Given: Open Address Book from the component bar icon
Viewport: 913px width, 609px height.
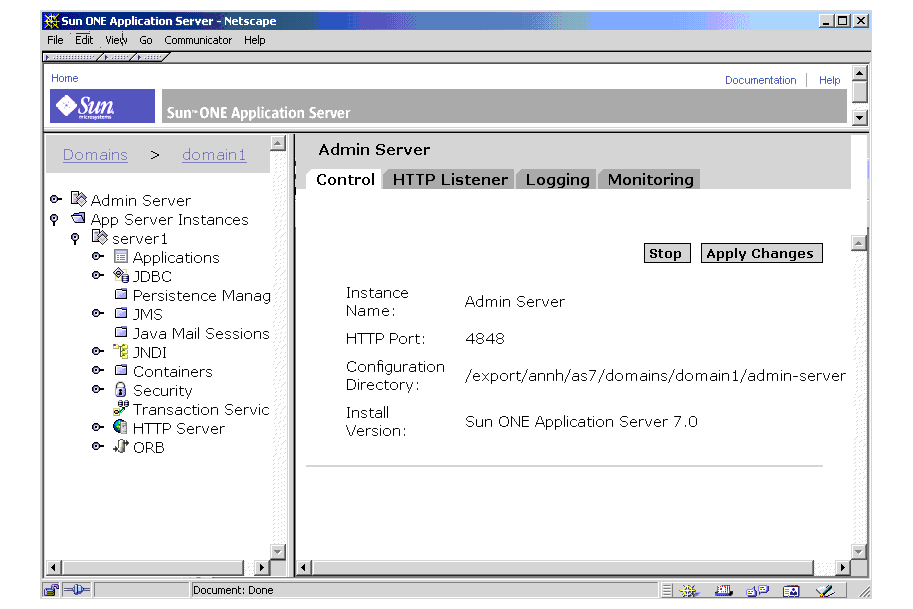Looking at the screenshot, I should pyautogui.click(x=791, y=591).
